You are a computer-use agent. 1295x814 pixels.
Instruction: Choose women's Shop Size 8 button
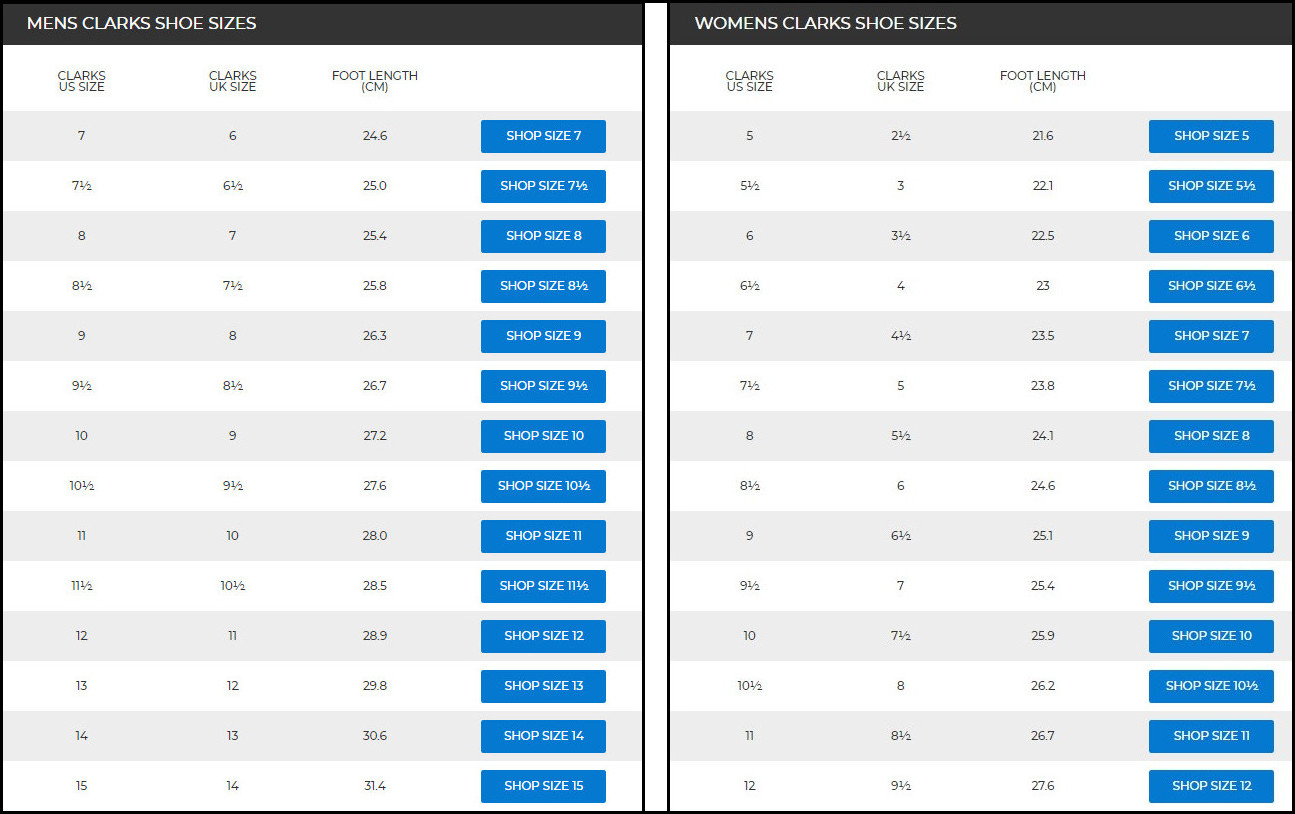pos(1211,436)
